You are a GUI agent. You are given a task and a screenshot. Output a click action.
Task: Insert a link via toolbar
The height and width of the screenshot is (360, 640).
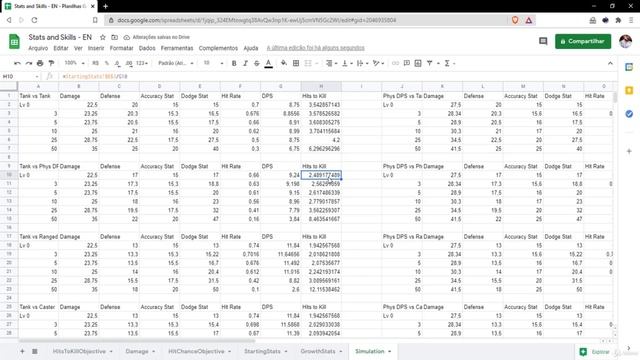pos(395,63)
